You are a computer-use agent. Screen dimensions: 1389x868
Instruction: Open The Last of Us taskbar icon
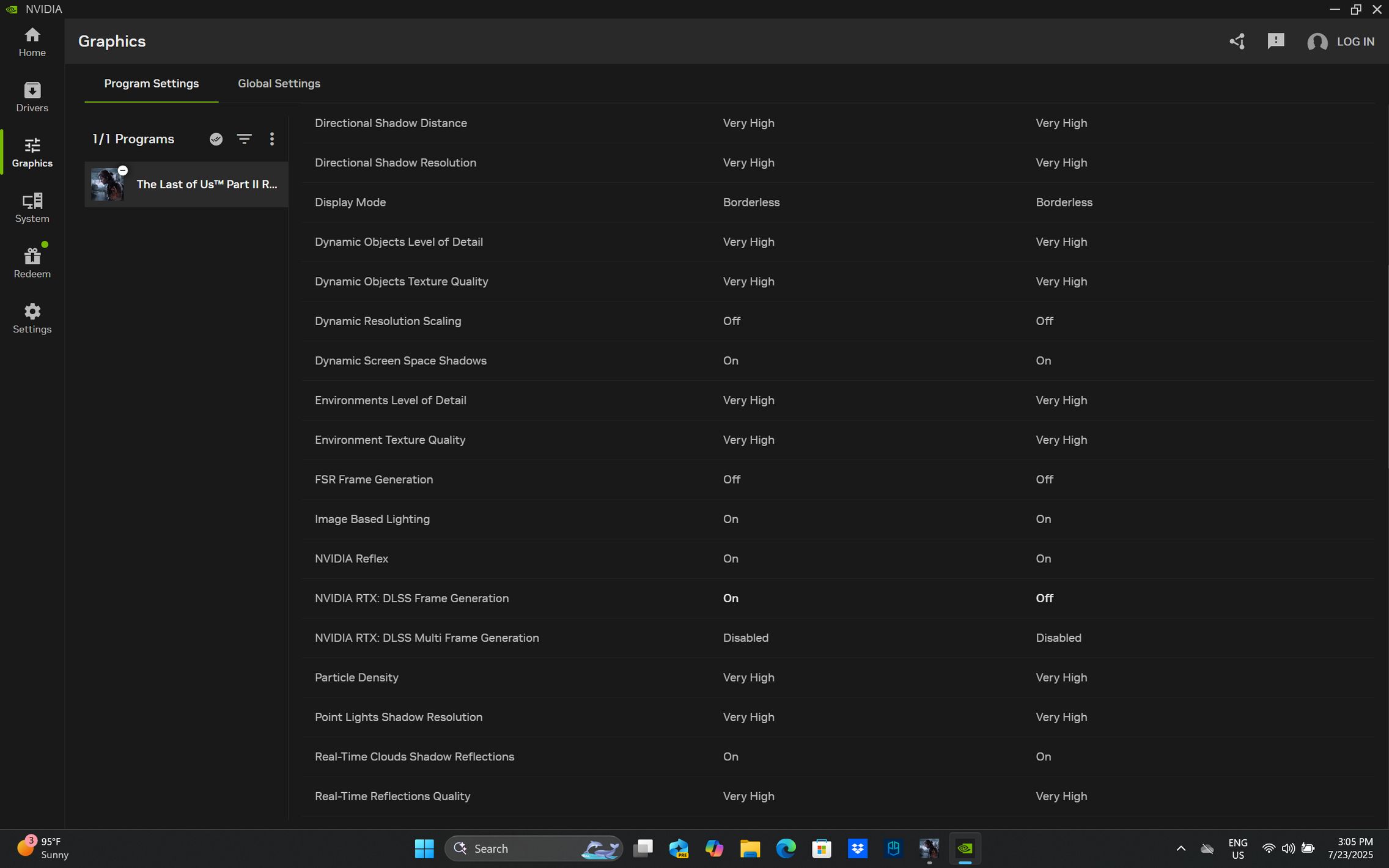pos(929,848)
